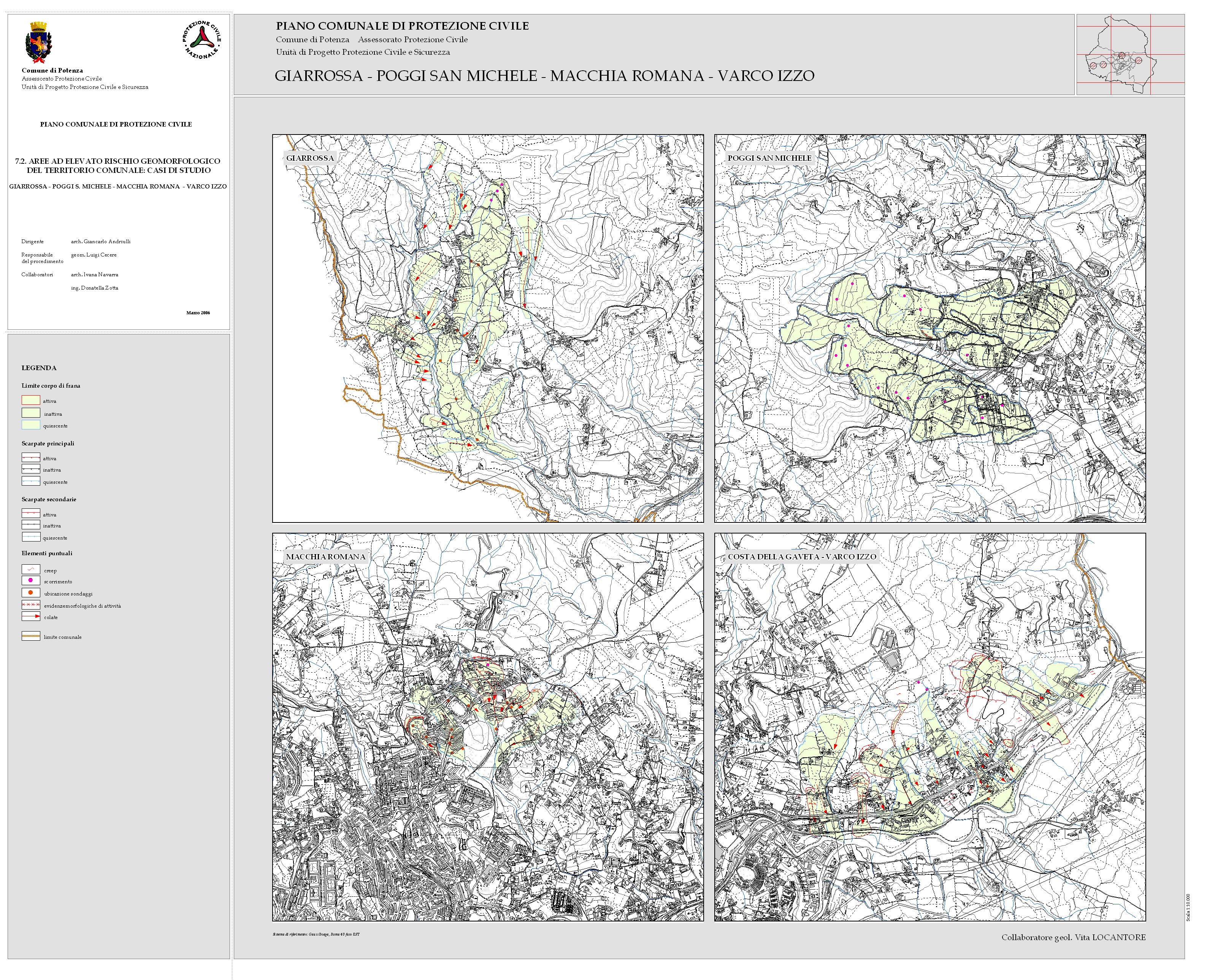Click Scarpate principali attiva line symbol

(30, 458)
